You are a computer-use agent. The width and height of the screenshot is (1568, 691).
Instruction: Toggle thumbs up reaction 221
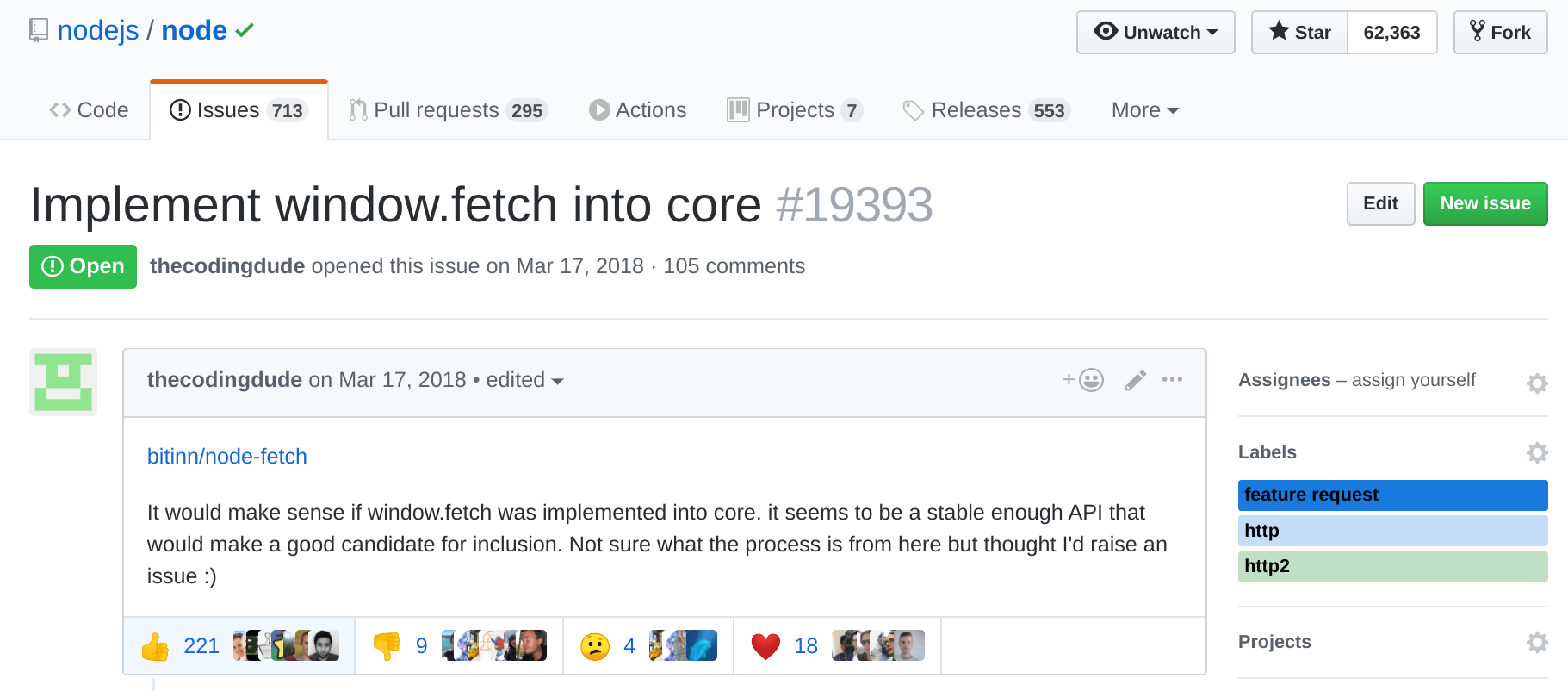(x=239, y=645)
